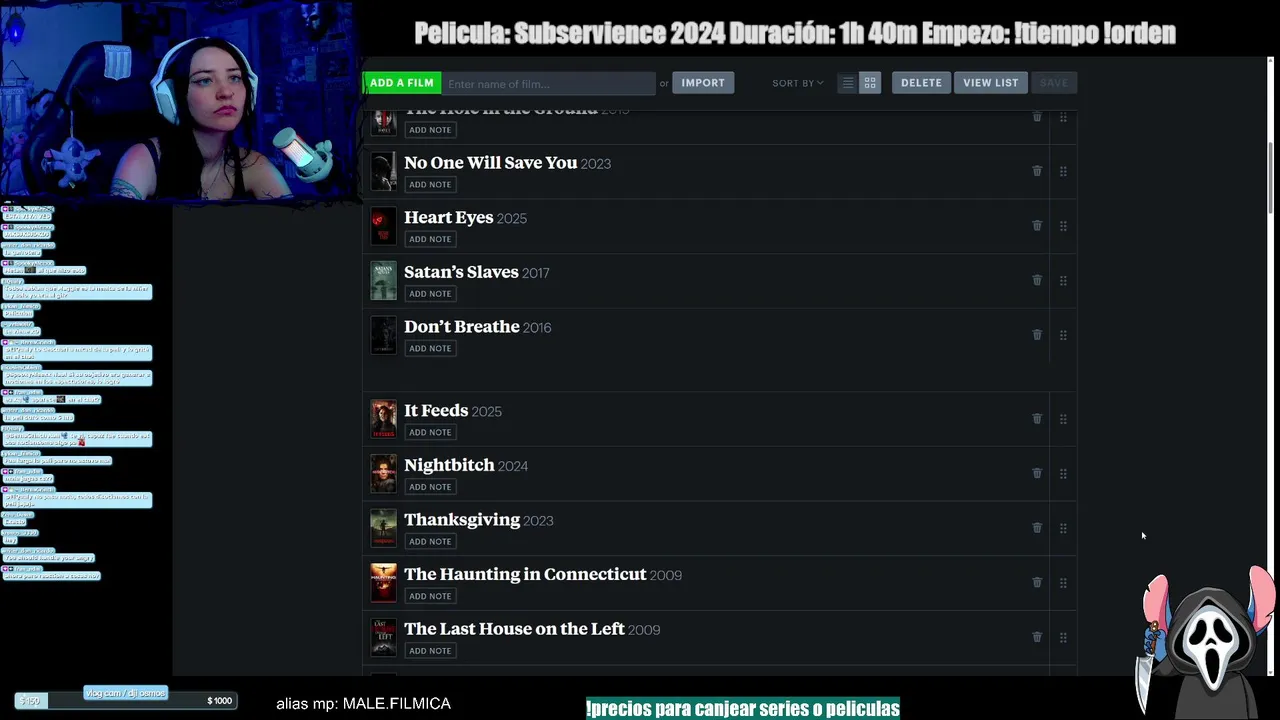Open View List
This screenshot has height=720, width=1280.
(991, 83)
